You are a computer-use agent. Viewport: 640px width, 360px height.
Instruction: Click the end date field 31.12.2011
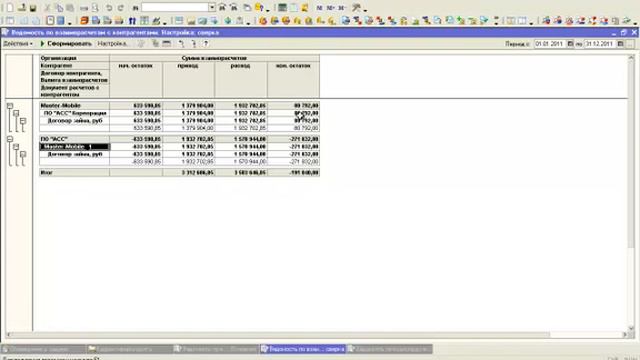coord(600,44)
